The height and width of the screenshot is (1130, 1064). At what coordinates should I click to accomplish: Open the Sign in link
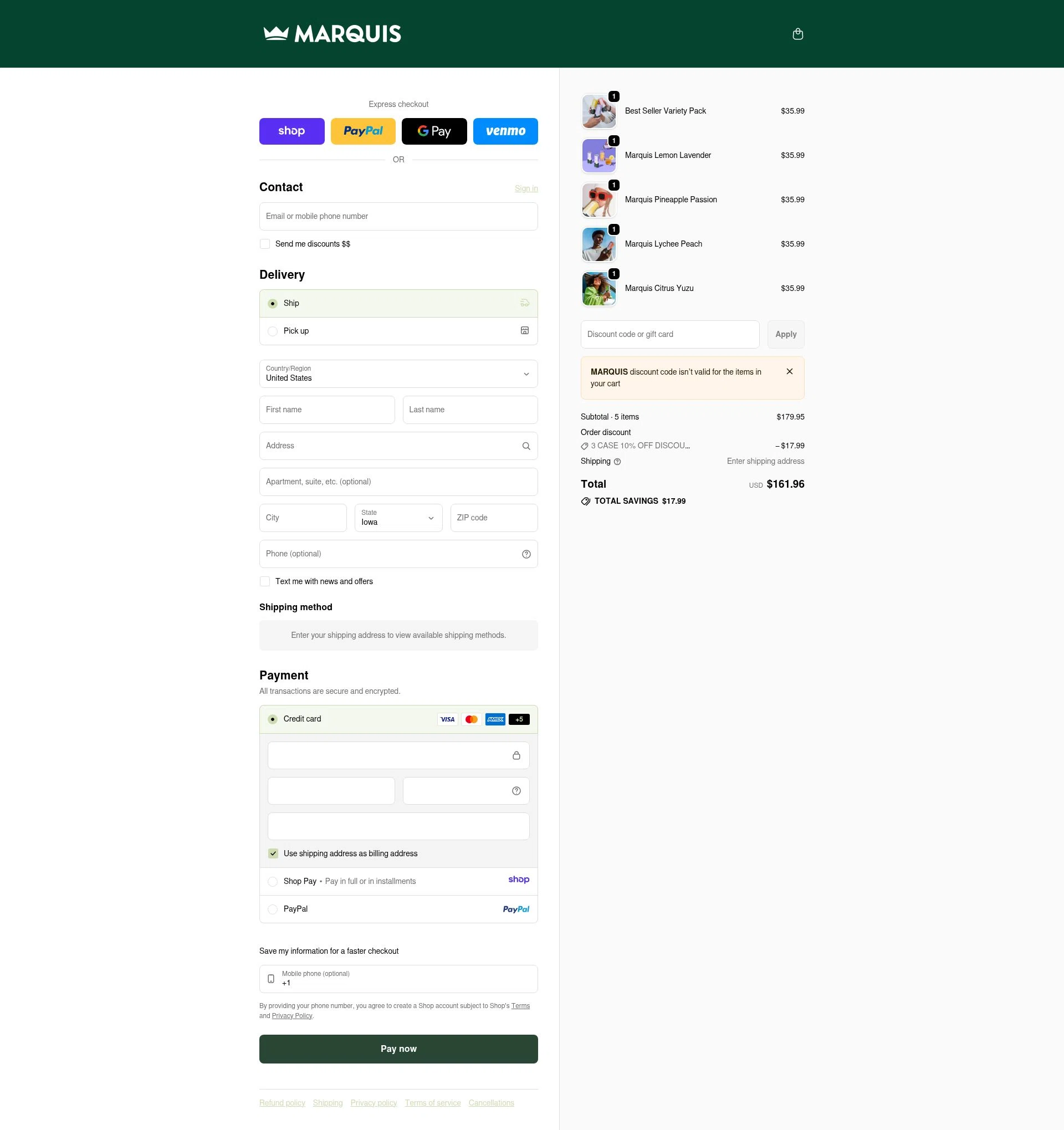tap(525, 188)
